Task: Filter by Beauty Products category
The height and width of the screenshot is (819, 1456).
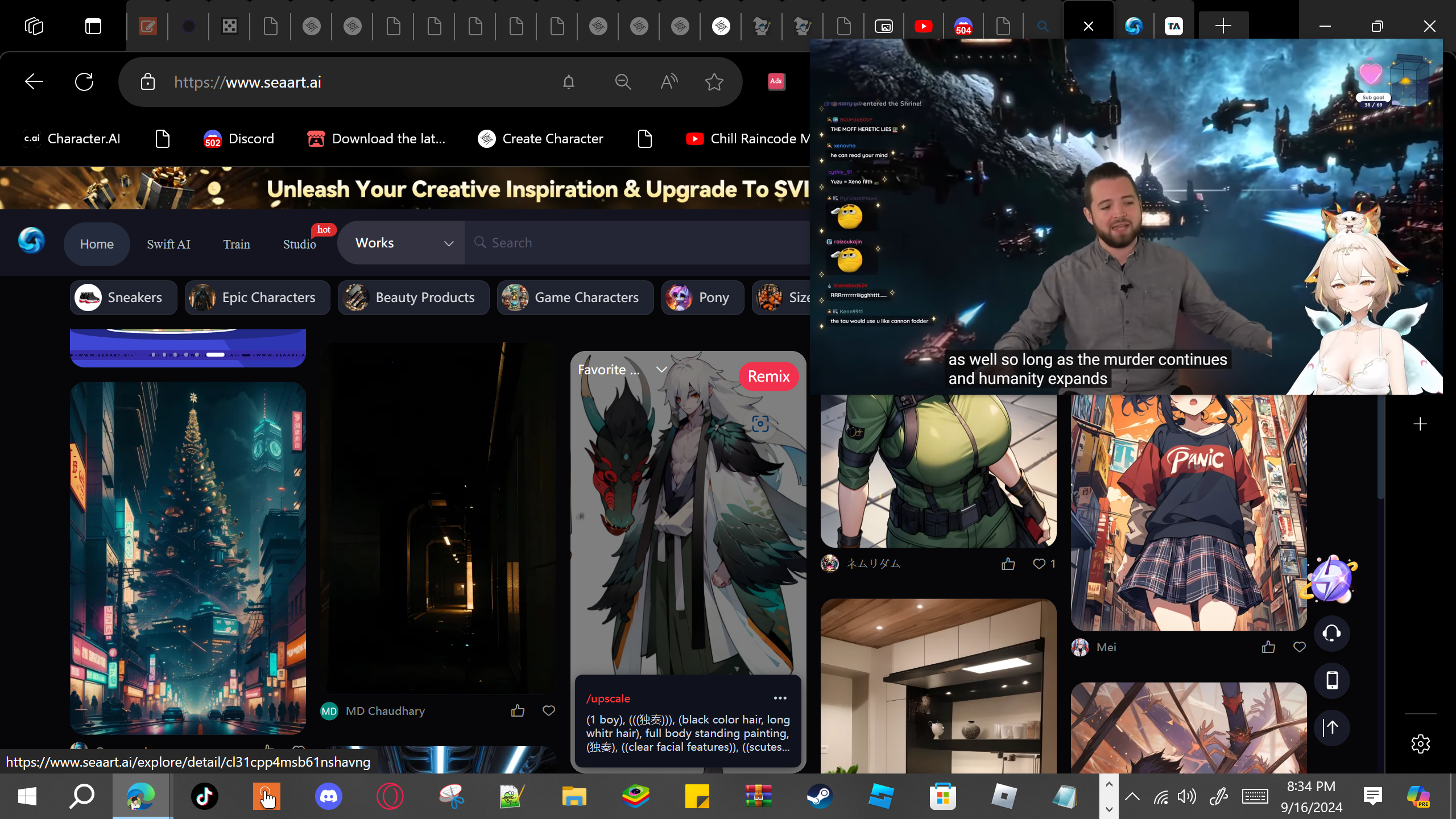Action: (413, 297)
